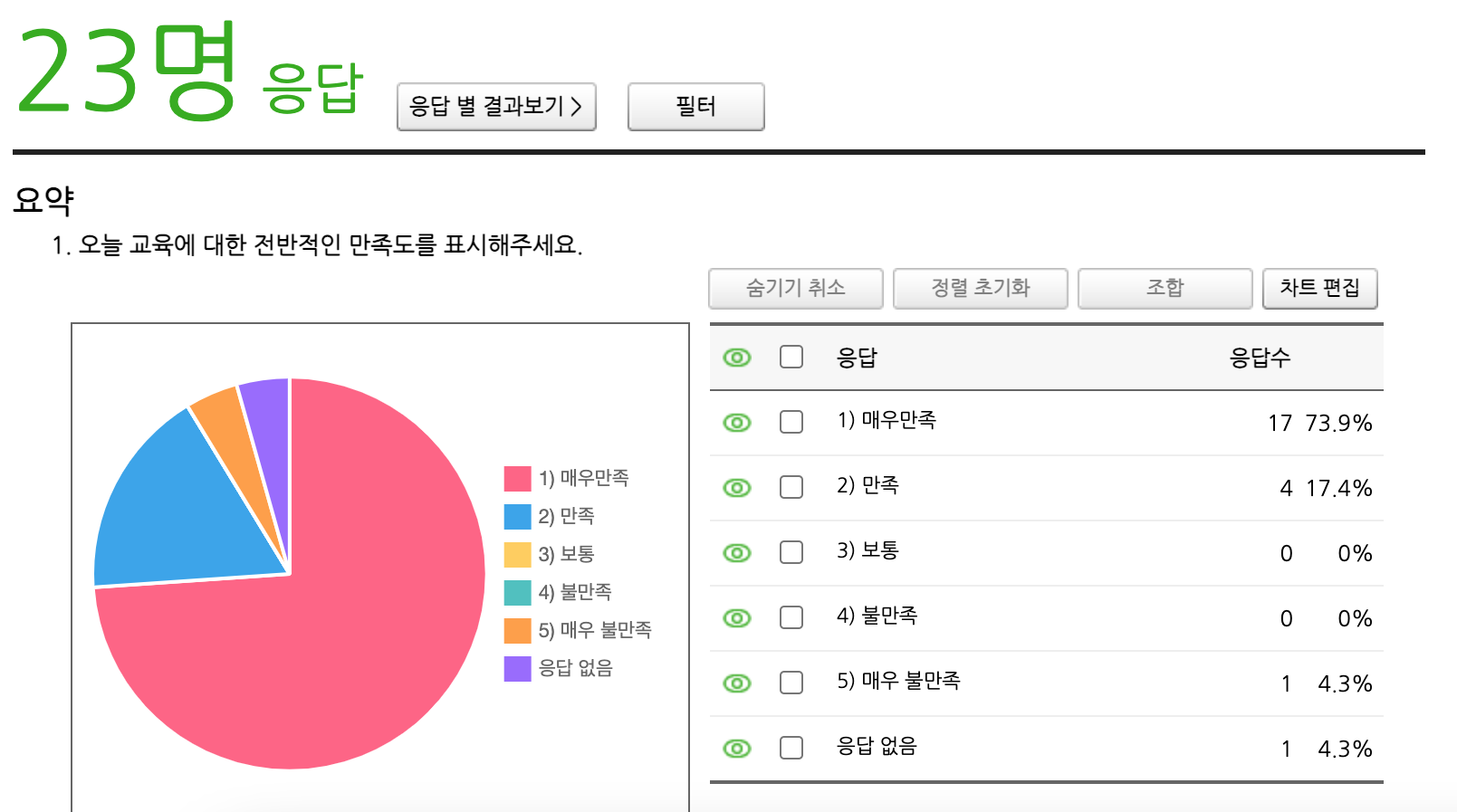Viewport: 1457px width, 812px height.
Task: Reset sorting with 정렬 초기화
Action: click(980, 288)
